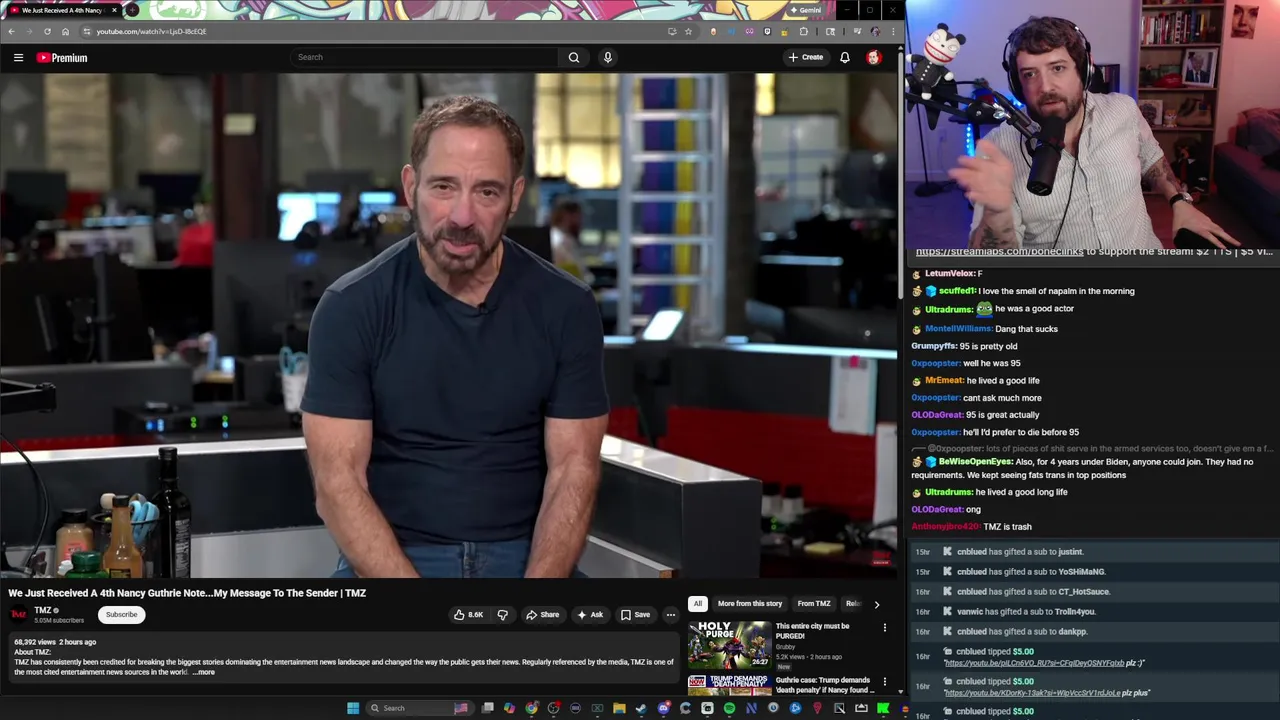The image size is (1280, 720).
Task: Open the YouTube hamburger guide menu
Action: pyautogui.click(x=18, y=57)
